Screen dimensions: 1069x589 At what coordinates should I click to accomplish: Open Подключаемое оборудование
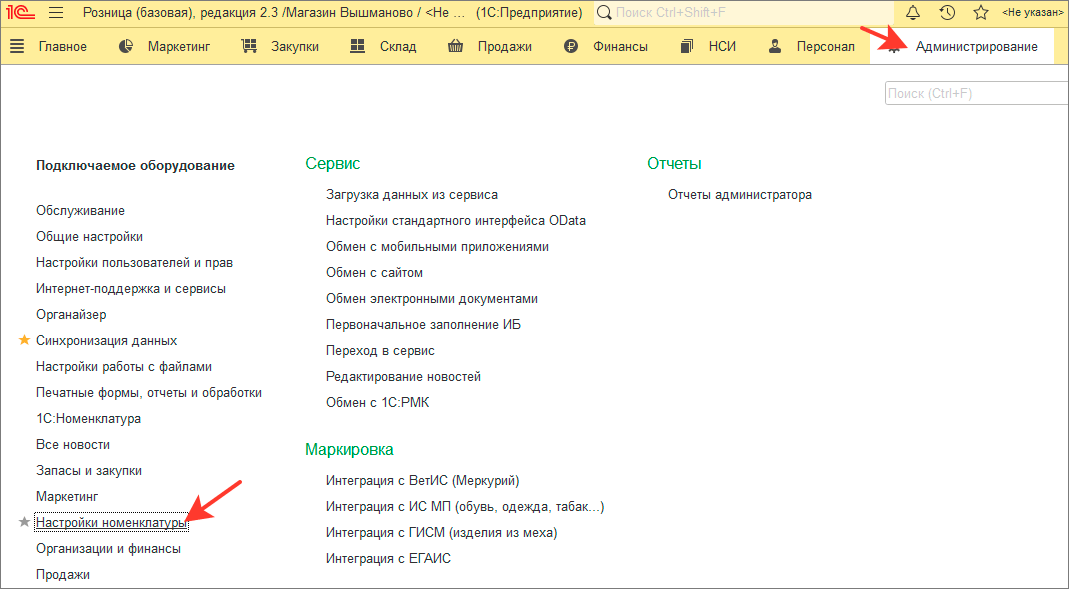135,166
